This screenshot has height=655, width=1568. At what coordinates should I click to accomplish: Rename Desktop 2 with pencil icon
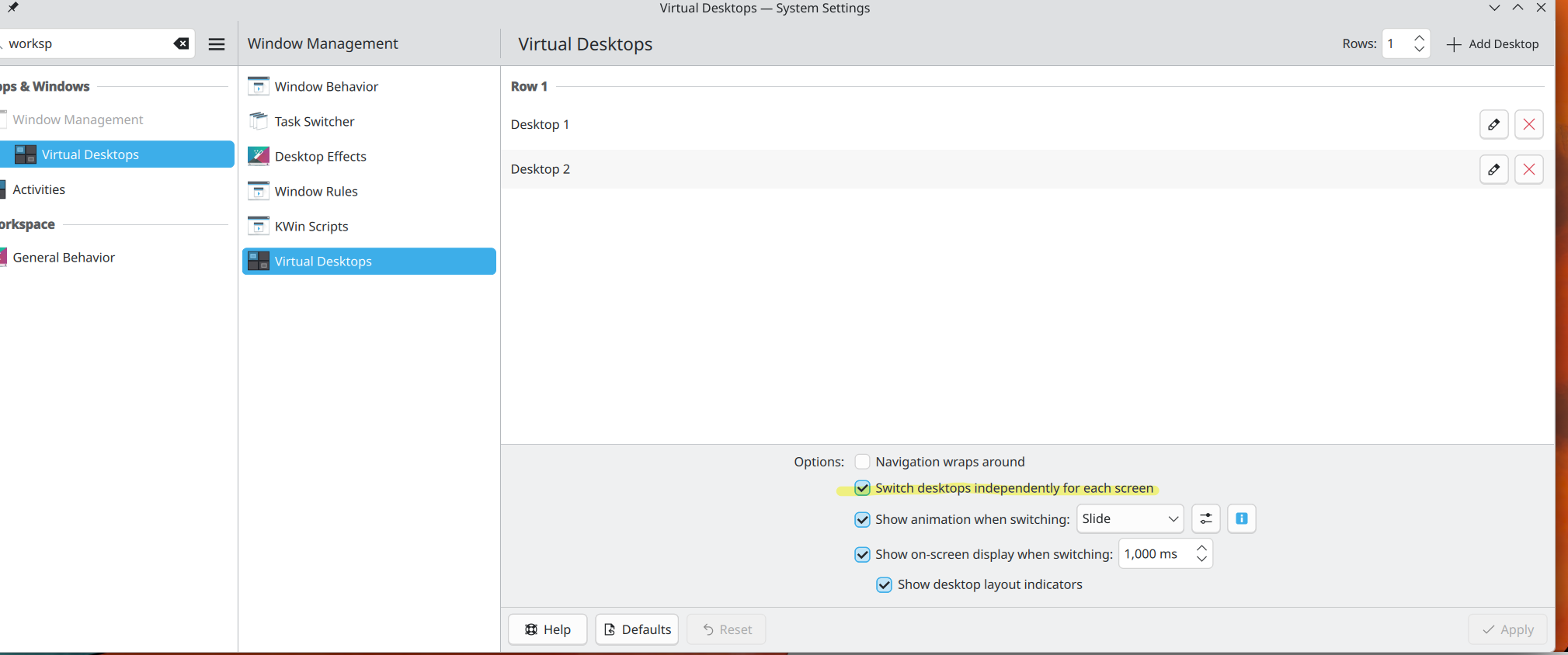1493,169
